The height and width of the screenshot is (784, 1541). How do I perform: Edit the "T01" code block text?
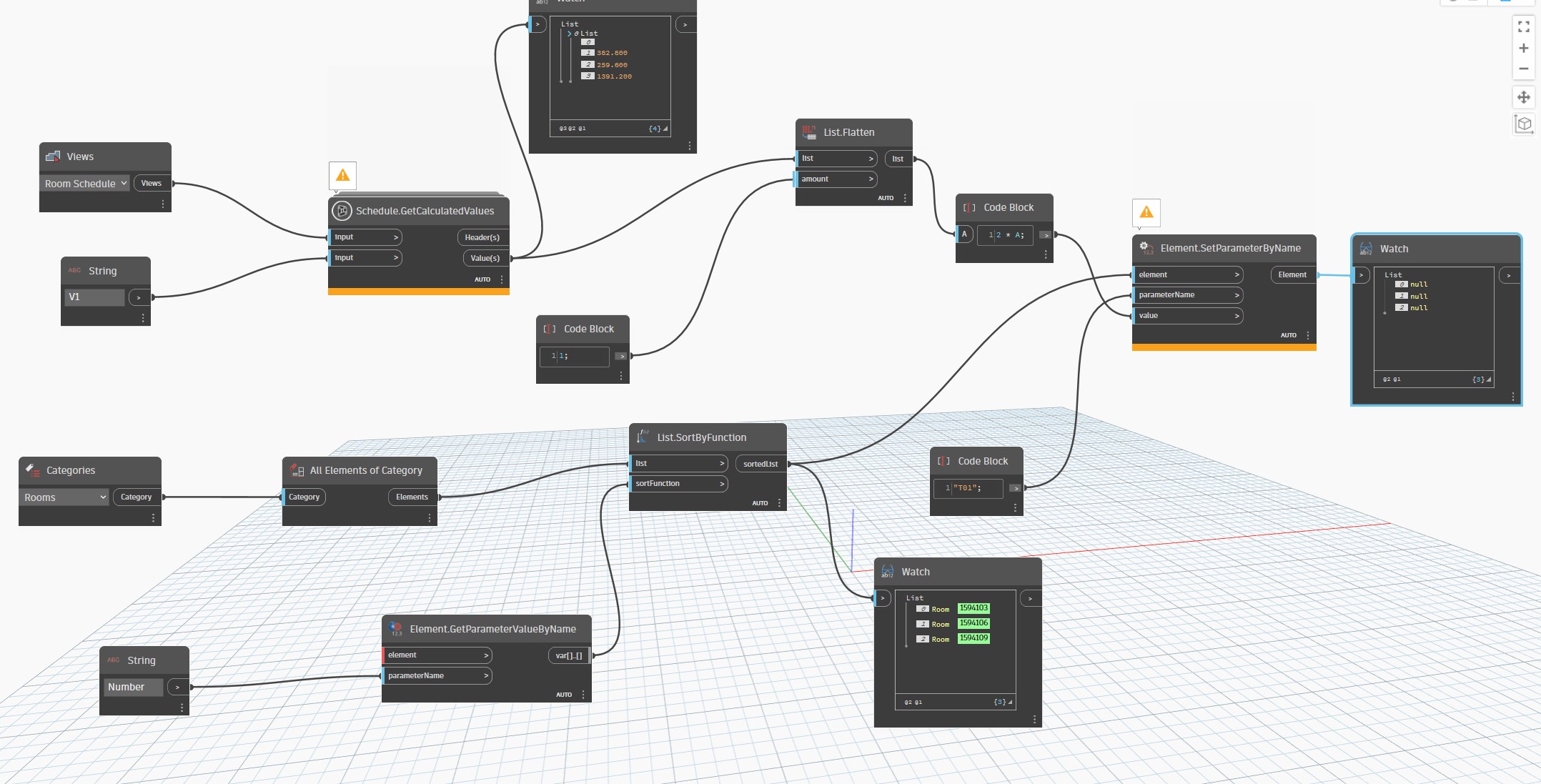point(968,488)
